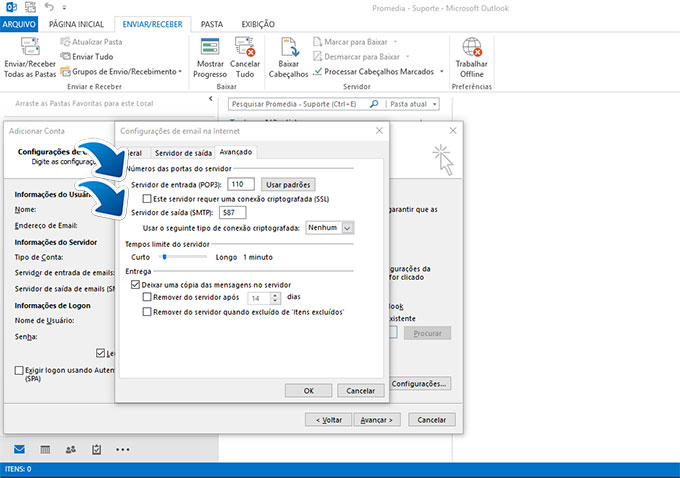
Task: Click Cancelar Tudo icon
Action: tap(245, 46)
